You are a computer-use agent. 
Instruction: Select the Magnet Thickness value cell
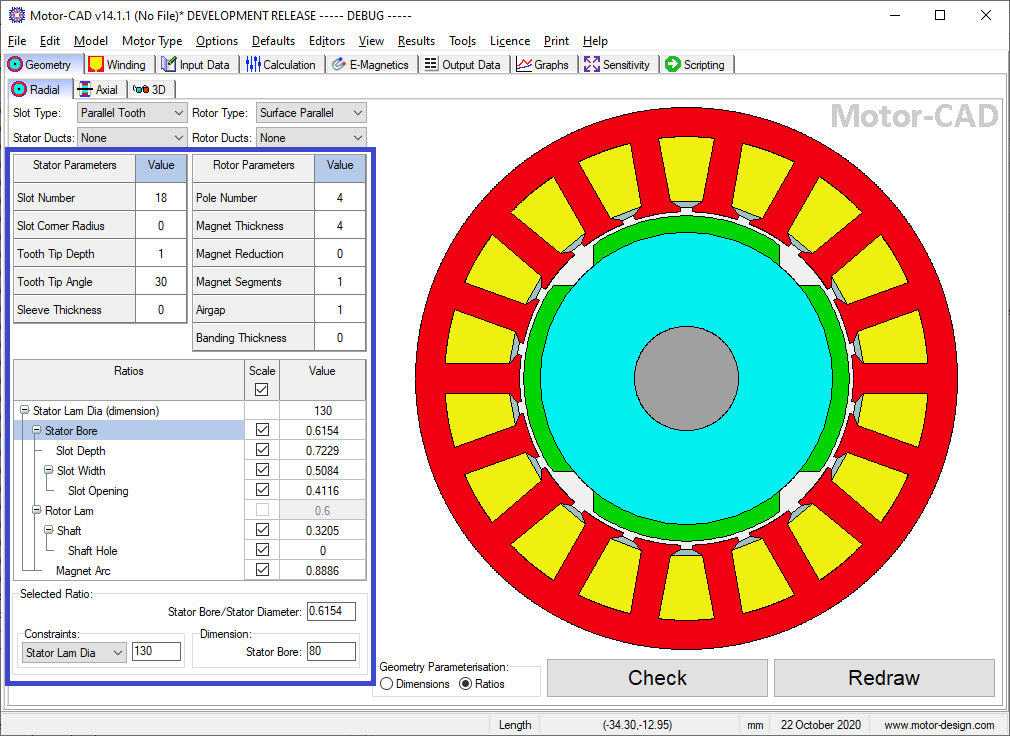click(340, 225)
